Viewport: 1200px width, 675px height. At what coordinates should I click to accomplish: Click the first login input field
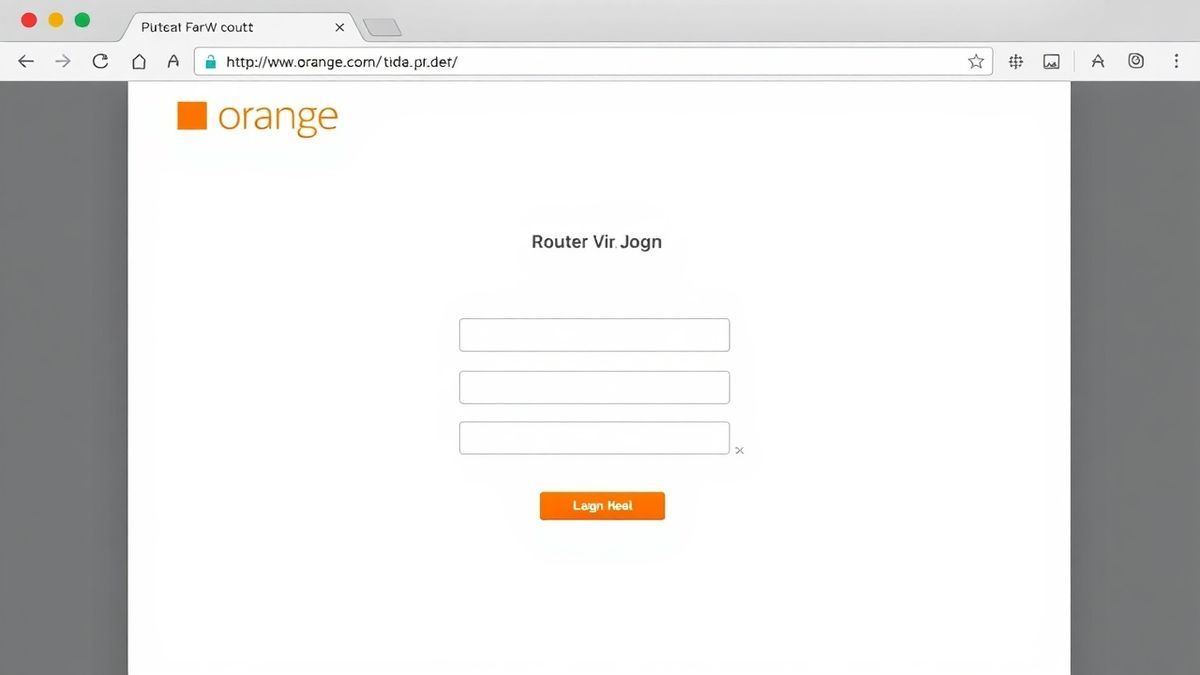(x=594, y=335)
